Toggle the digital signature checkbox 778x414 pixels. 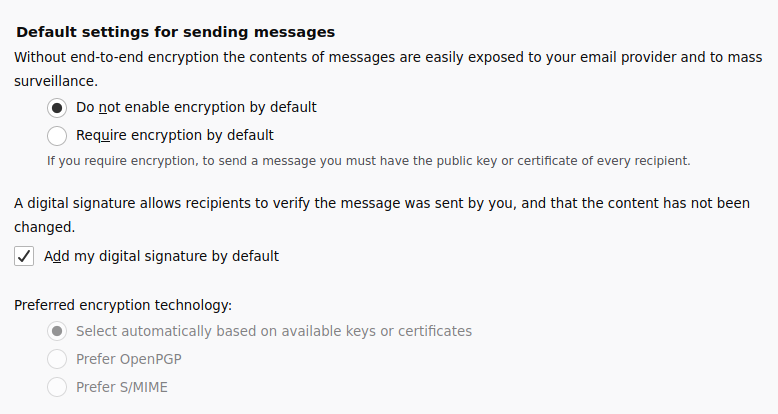click(24, 256)
